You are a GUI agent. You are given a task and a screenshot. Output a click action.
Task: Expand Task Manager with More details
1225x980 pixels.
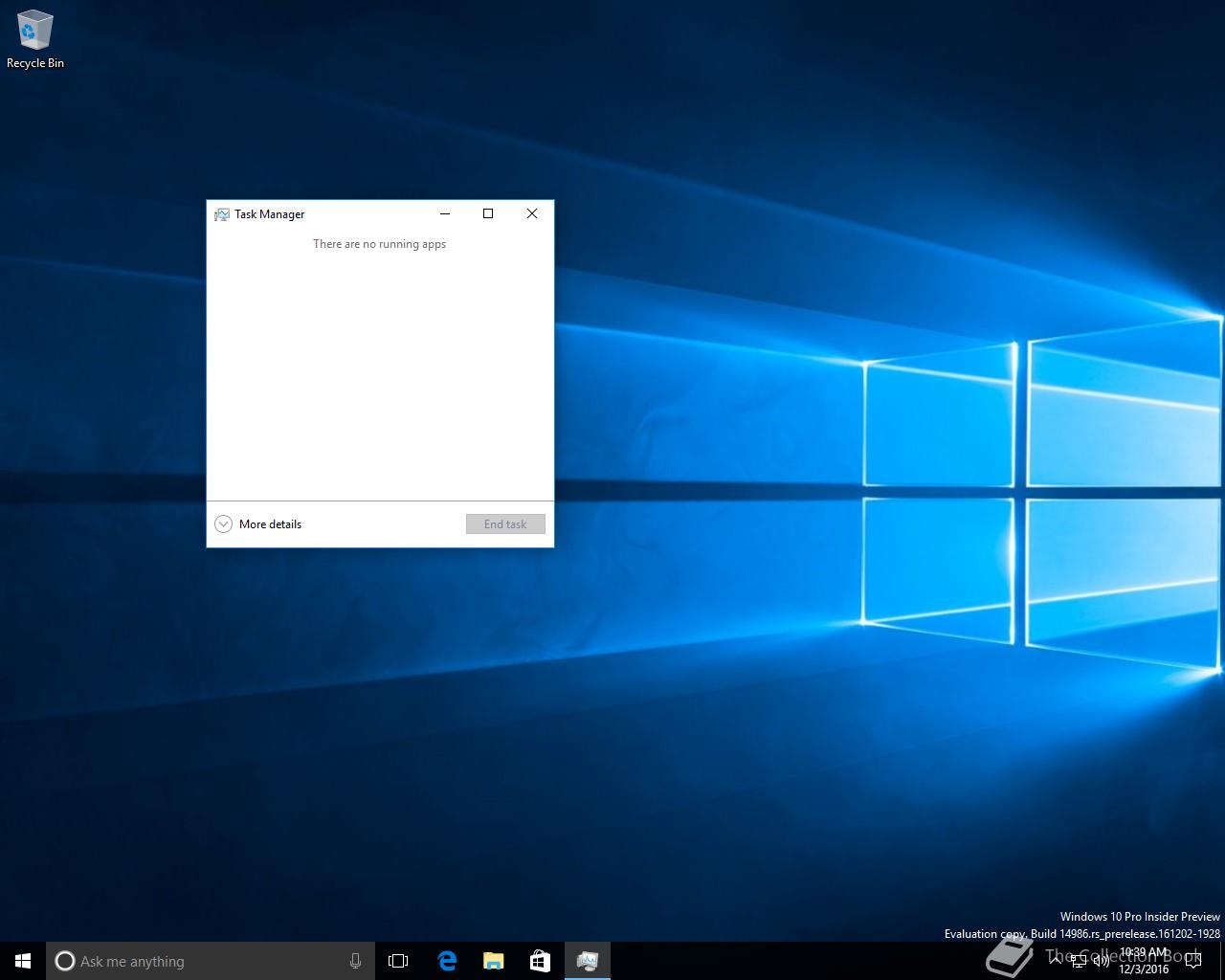pyautogui.click(x=258, y=523)
